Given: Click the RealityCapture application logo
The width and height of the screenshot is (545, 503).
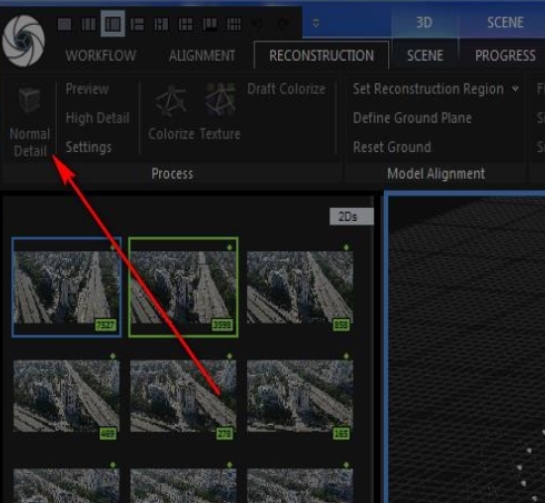Looking at the screenshot, I should tap(24, 41).
